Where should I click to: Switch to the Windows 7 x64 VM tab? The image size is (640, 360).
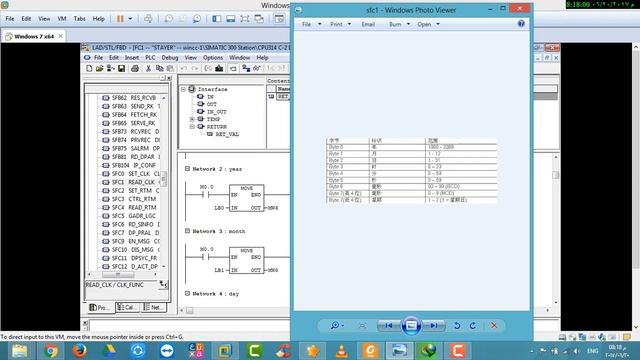coord(33,36)
